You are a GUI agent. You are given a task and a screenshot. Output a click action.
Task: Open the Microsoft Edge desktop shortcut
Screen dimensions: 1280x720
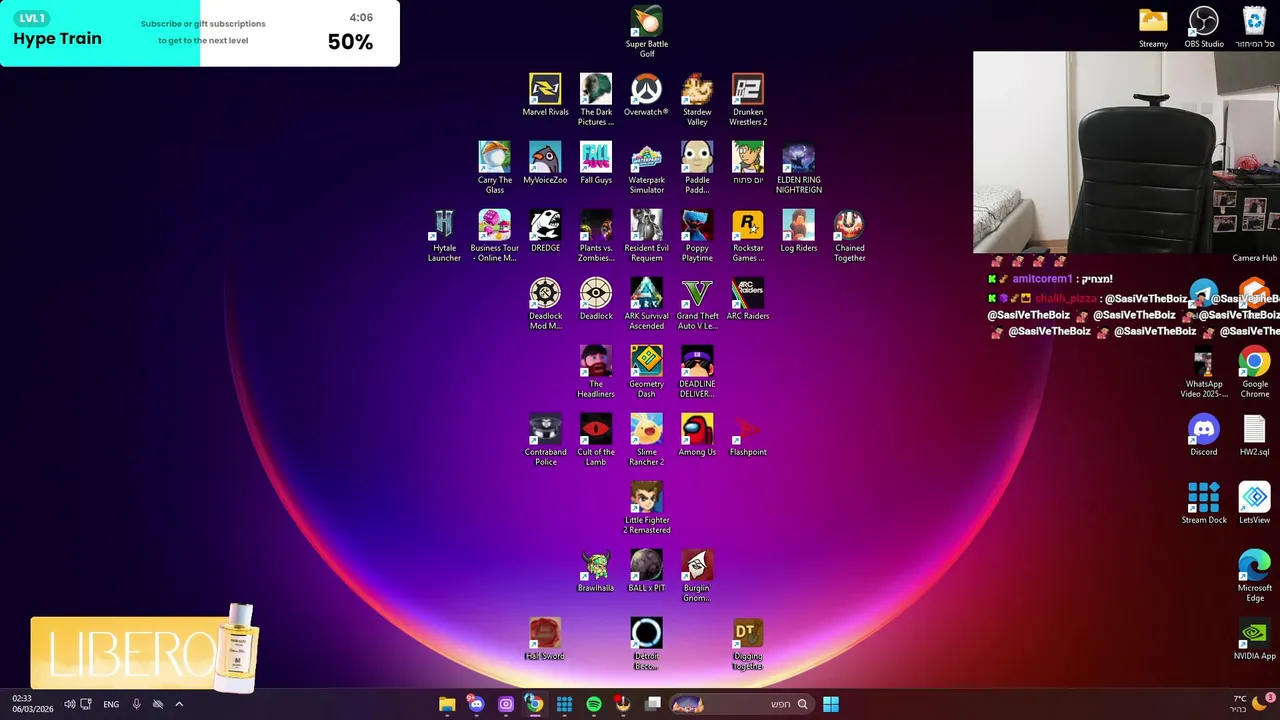[x=1254, y=575]
